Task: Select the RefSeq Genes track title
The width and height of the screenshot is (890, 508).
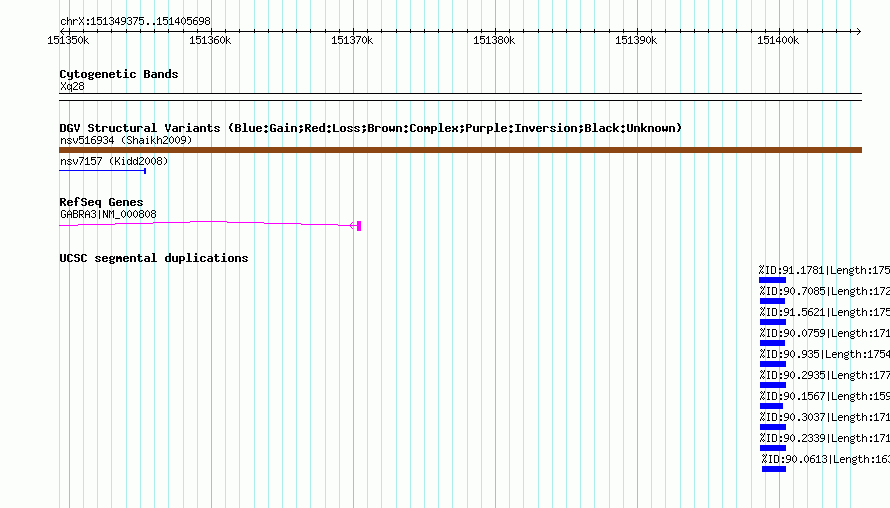Action: click(x=101, y=202)
